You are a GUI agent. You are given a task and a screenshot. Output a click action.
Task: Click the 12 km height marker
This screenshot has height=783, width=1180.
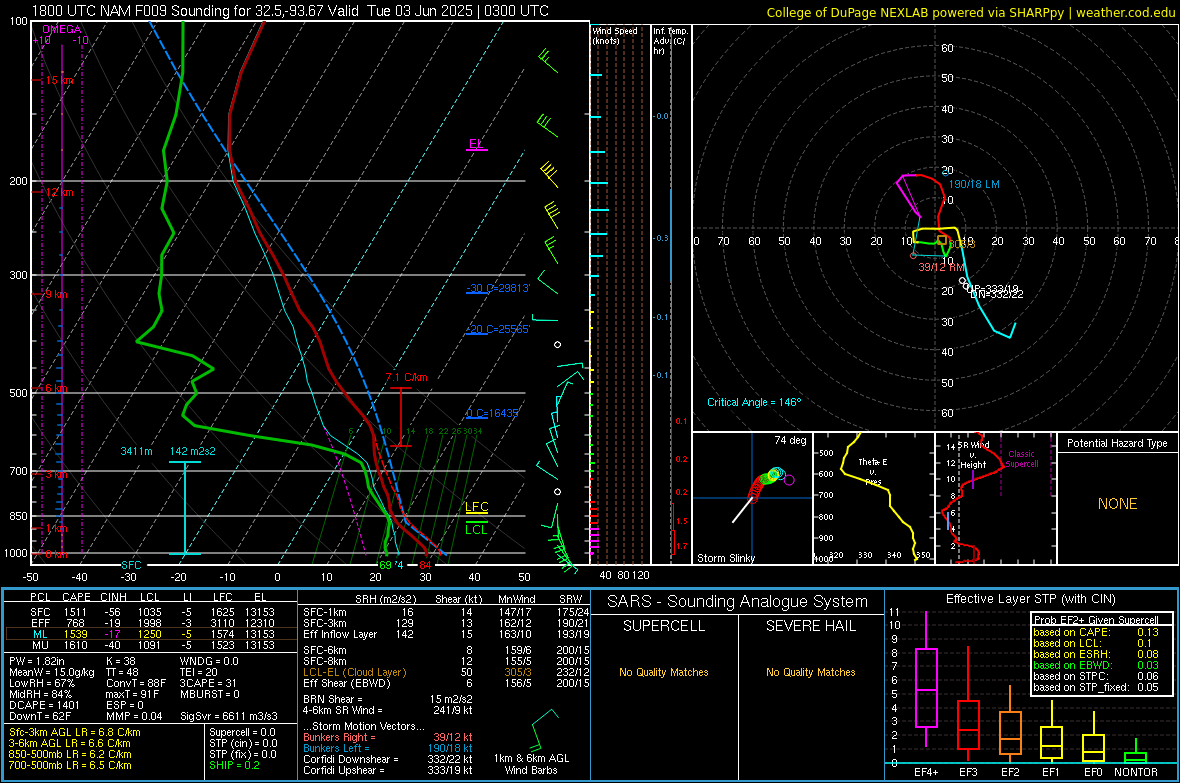point(59,193)
